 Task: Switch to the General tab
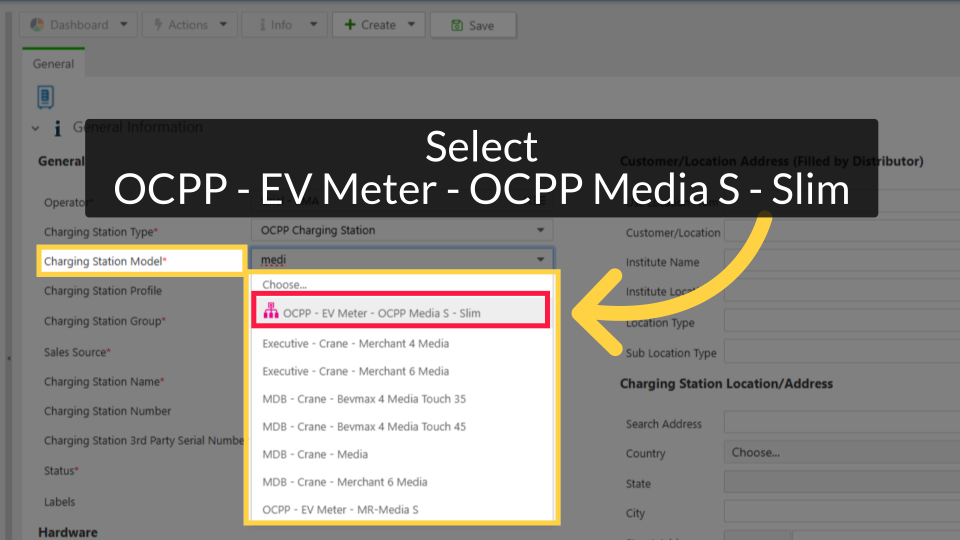(x=53, y=64)
